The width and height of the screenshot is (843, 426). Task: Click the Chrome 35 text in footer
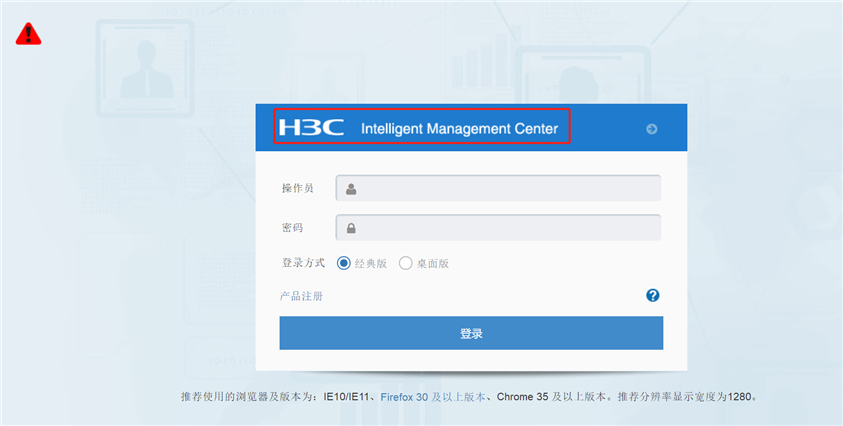click(523, 397)
